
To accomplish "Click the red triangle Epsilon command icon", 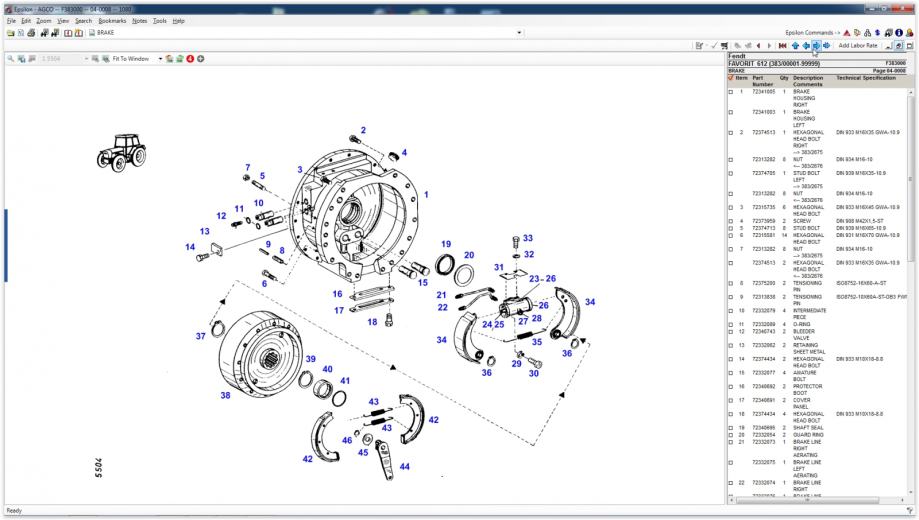I will [x=847, y=33].
